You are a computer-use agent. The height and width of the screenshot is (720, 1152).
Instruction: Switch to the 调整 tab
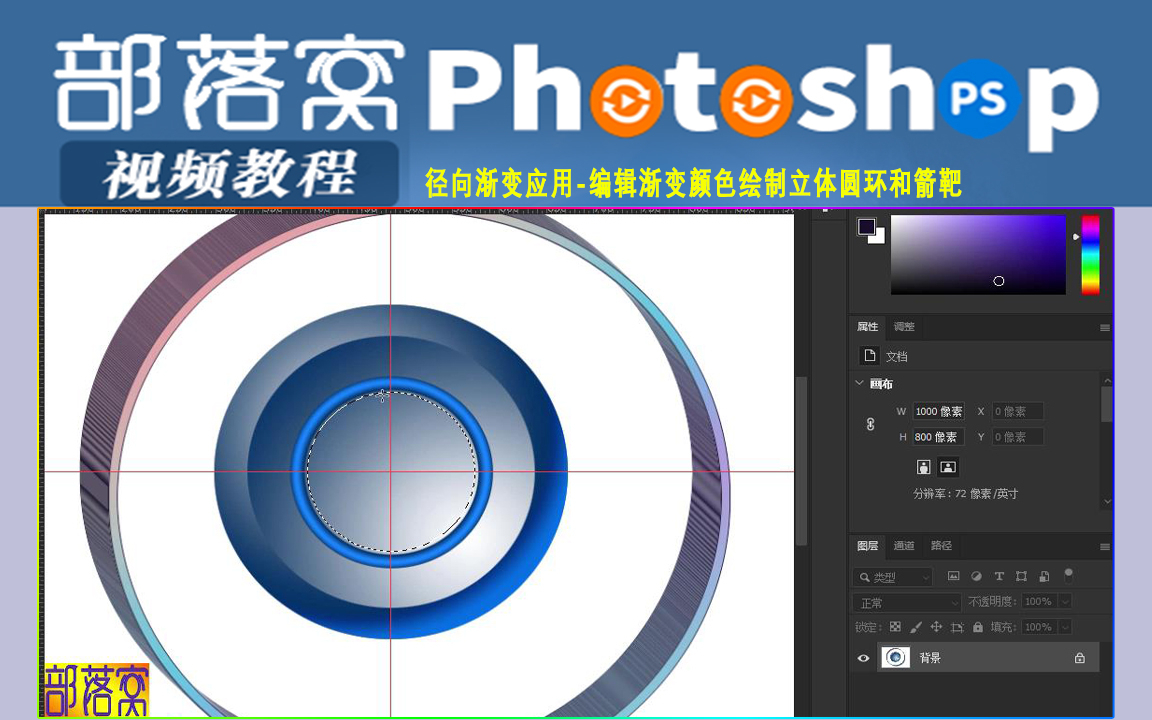(x=904, y=326)
